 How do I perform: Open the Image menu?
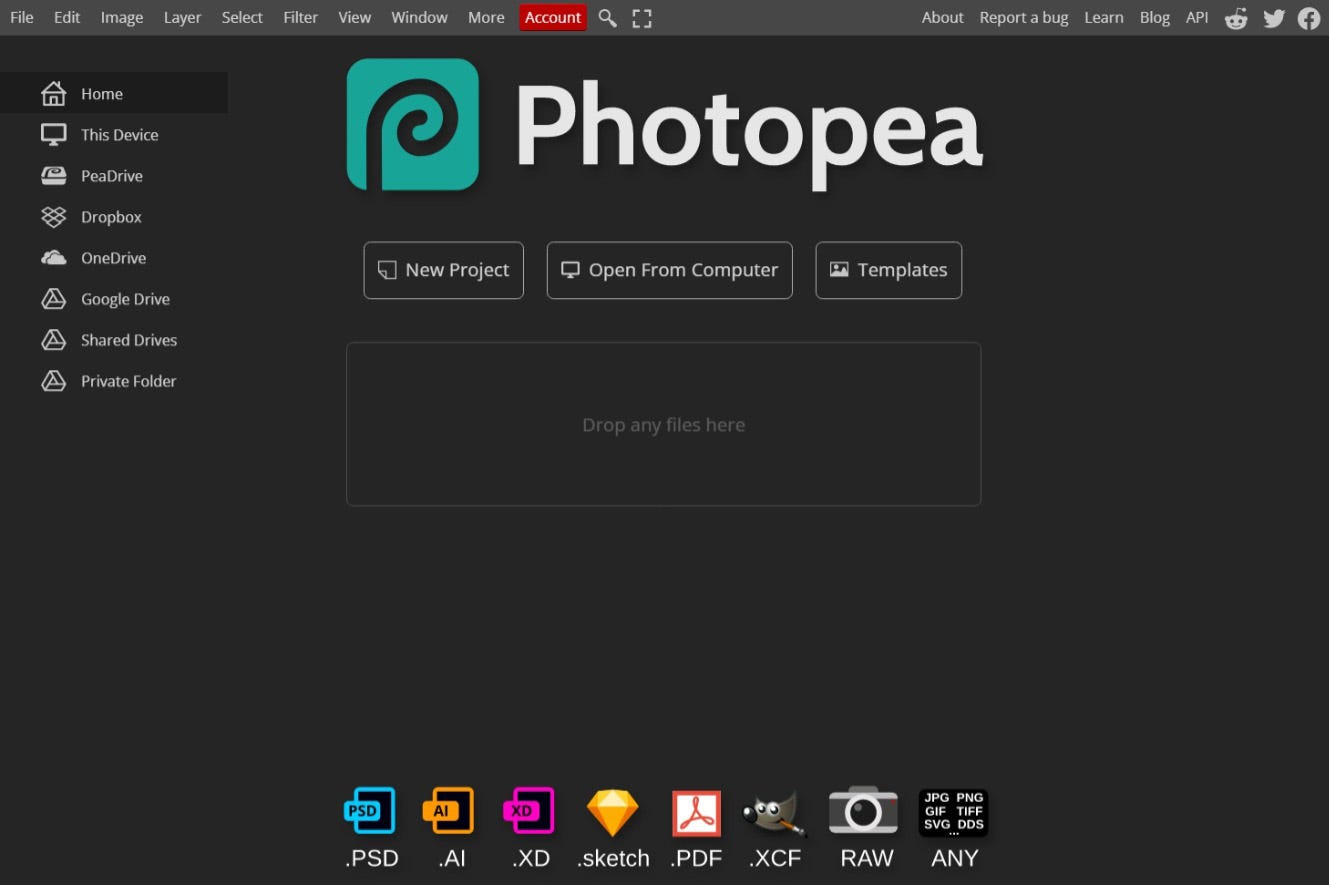point(122,17)
